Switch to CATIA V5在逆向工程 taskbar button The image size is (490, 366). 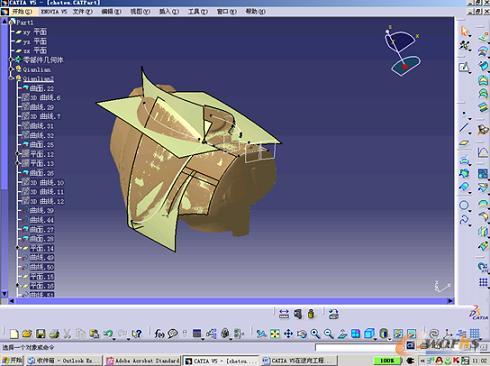click(299, 360)
